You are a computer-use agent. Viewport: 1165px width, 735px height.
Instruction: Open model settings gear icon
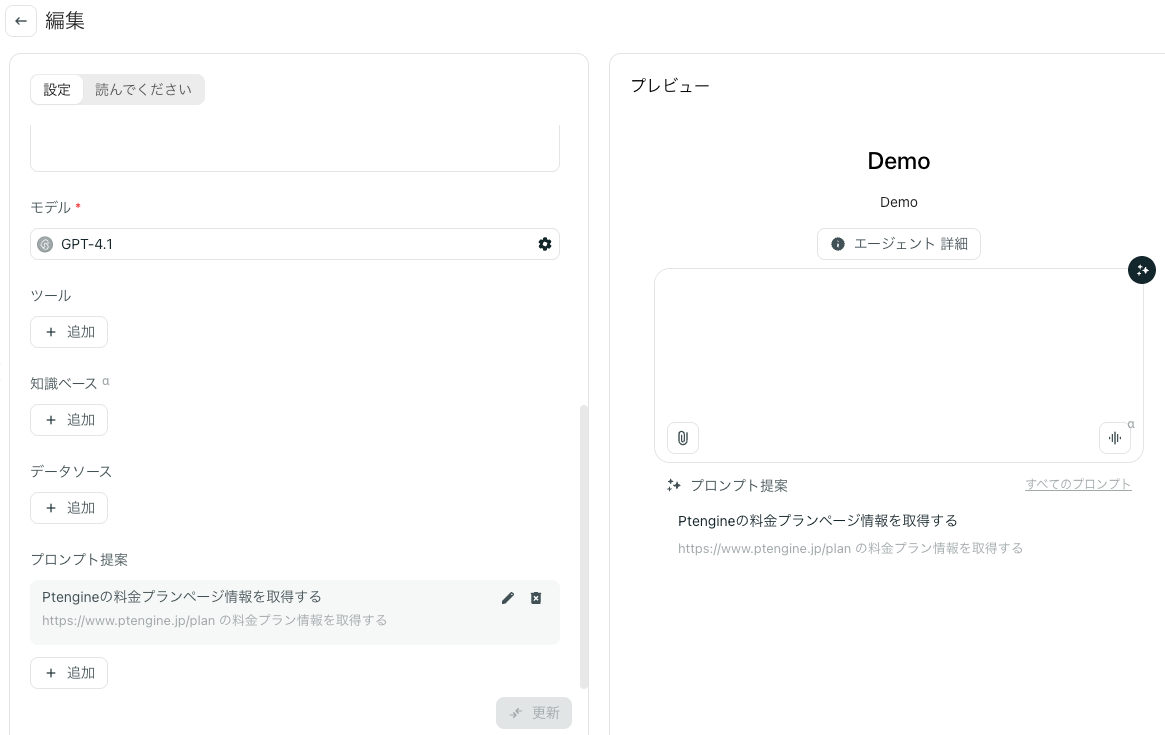pos(545,244)
